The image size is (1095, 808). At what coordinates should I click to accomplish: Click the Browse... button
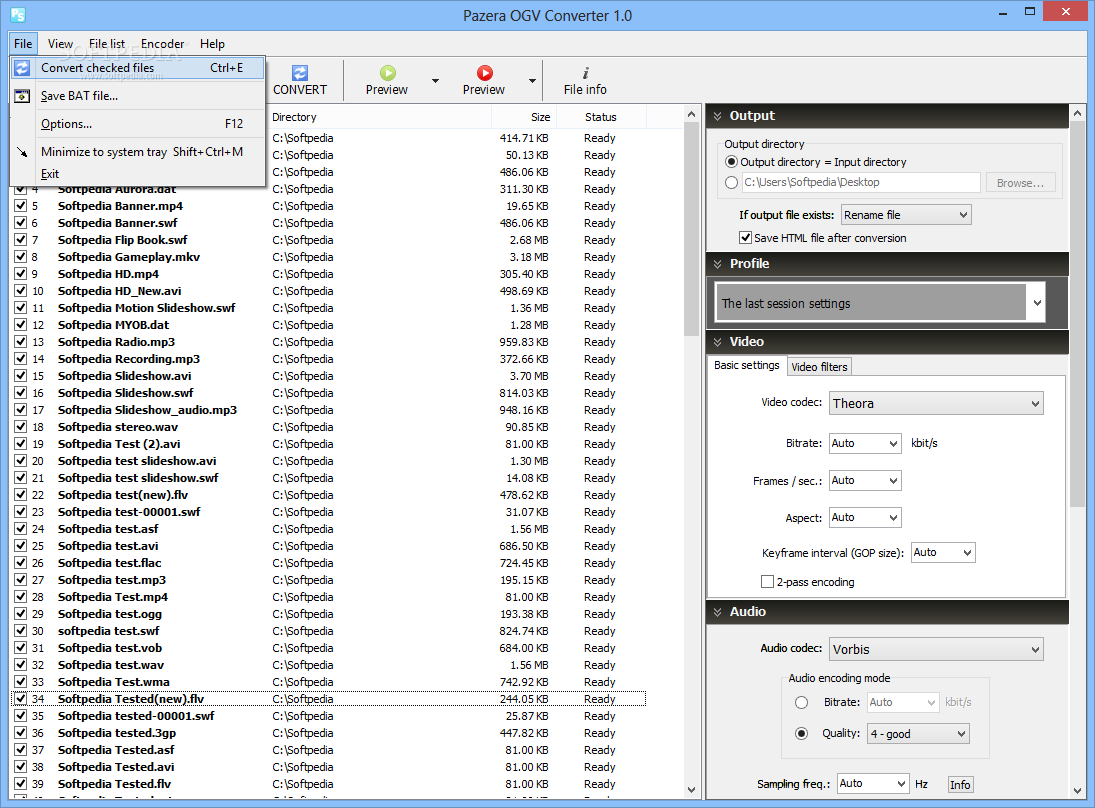pos(1020,183)
